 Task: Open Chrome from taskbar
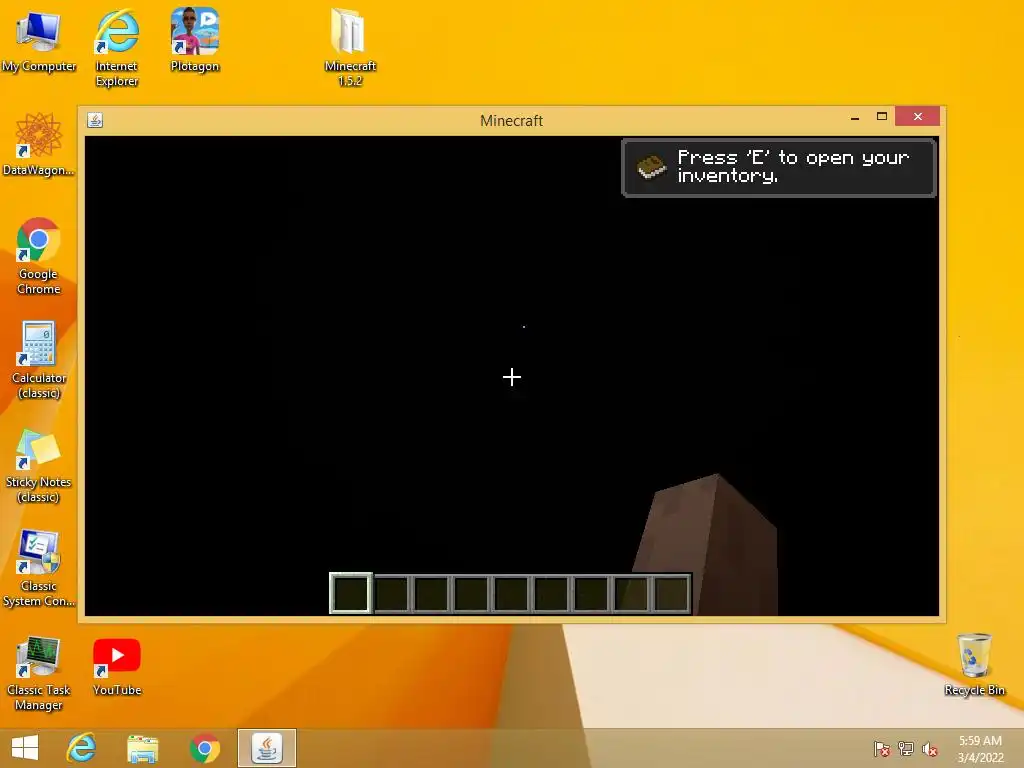[204, 748]
